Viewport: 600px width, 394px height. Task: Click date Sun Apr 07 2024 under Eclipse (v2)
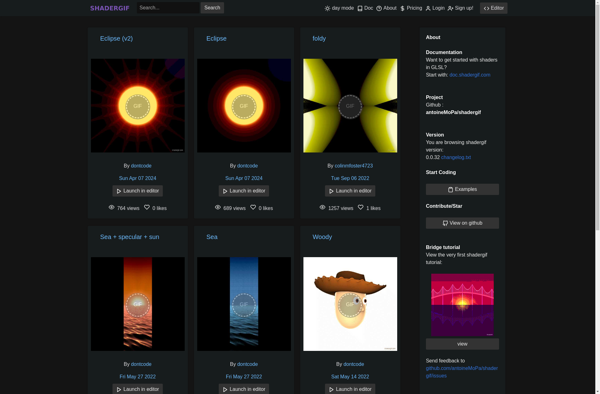tap(137, 178)
